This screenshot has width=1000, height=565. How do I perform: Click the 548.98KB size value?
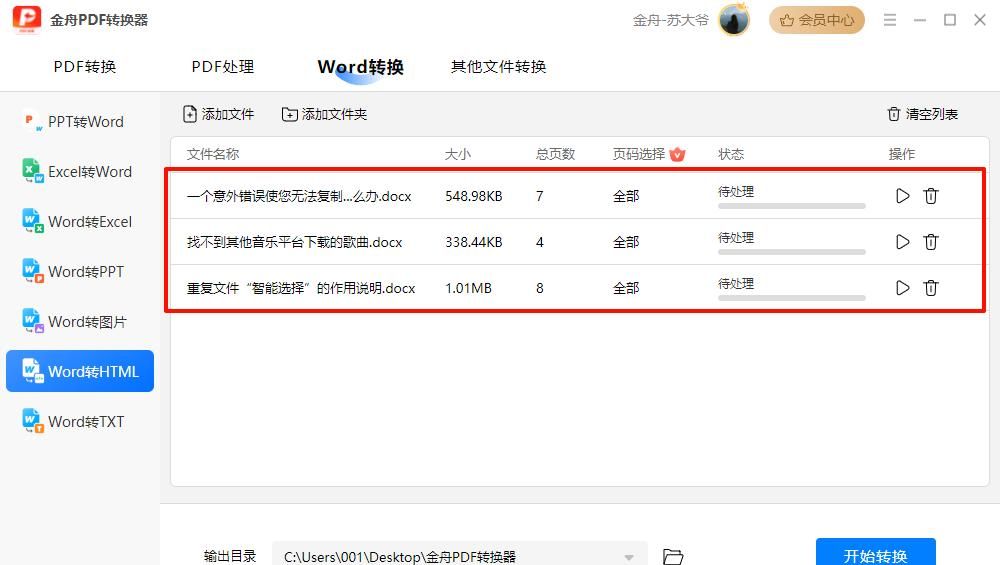474,196
